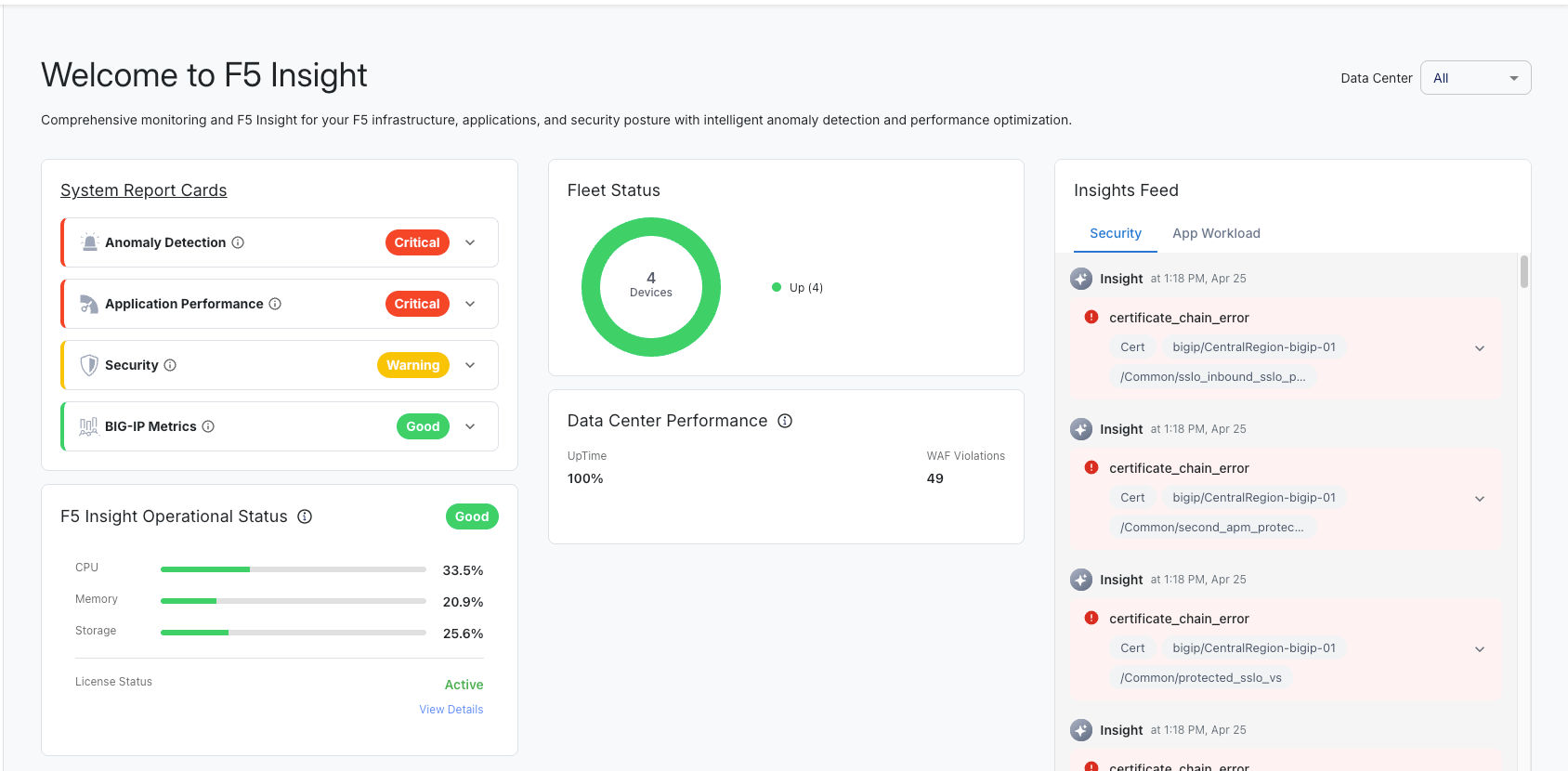1568x771 pixels.
Task: Click the Insights Feed scrollbar
Action: pyautogui.click(x=1524, y=272)
